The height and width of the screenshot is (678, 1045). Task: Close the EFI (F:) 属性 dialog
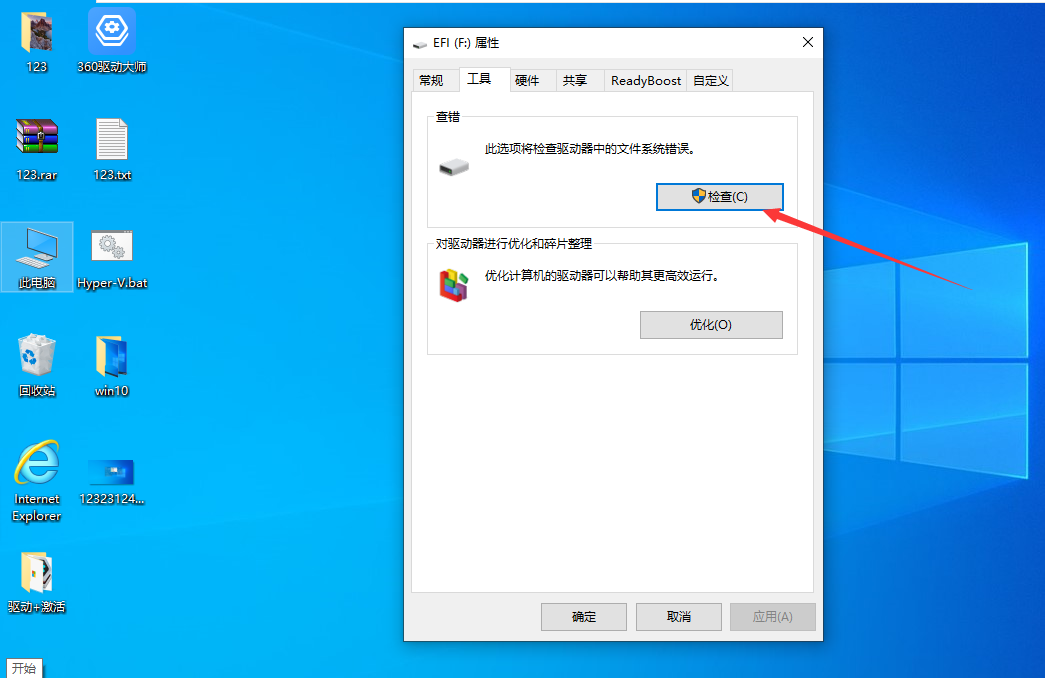tap(808, 42)
